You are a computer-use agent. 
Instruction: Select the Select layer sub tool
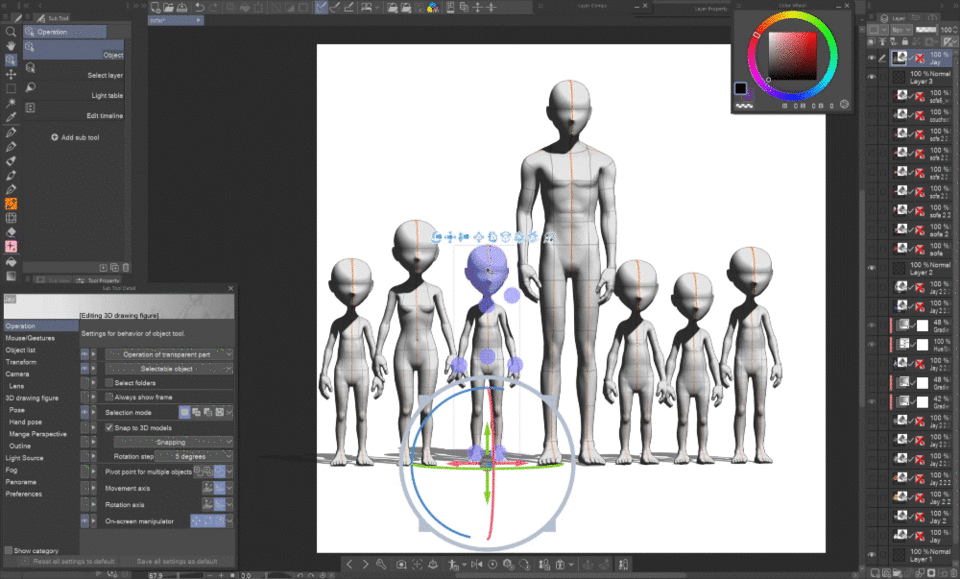click(73, 71)
